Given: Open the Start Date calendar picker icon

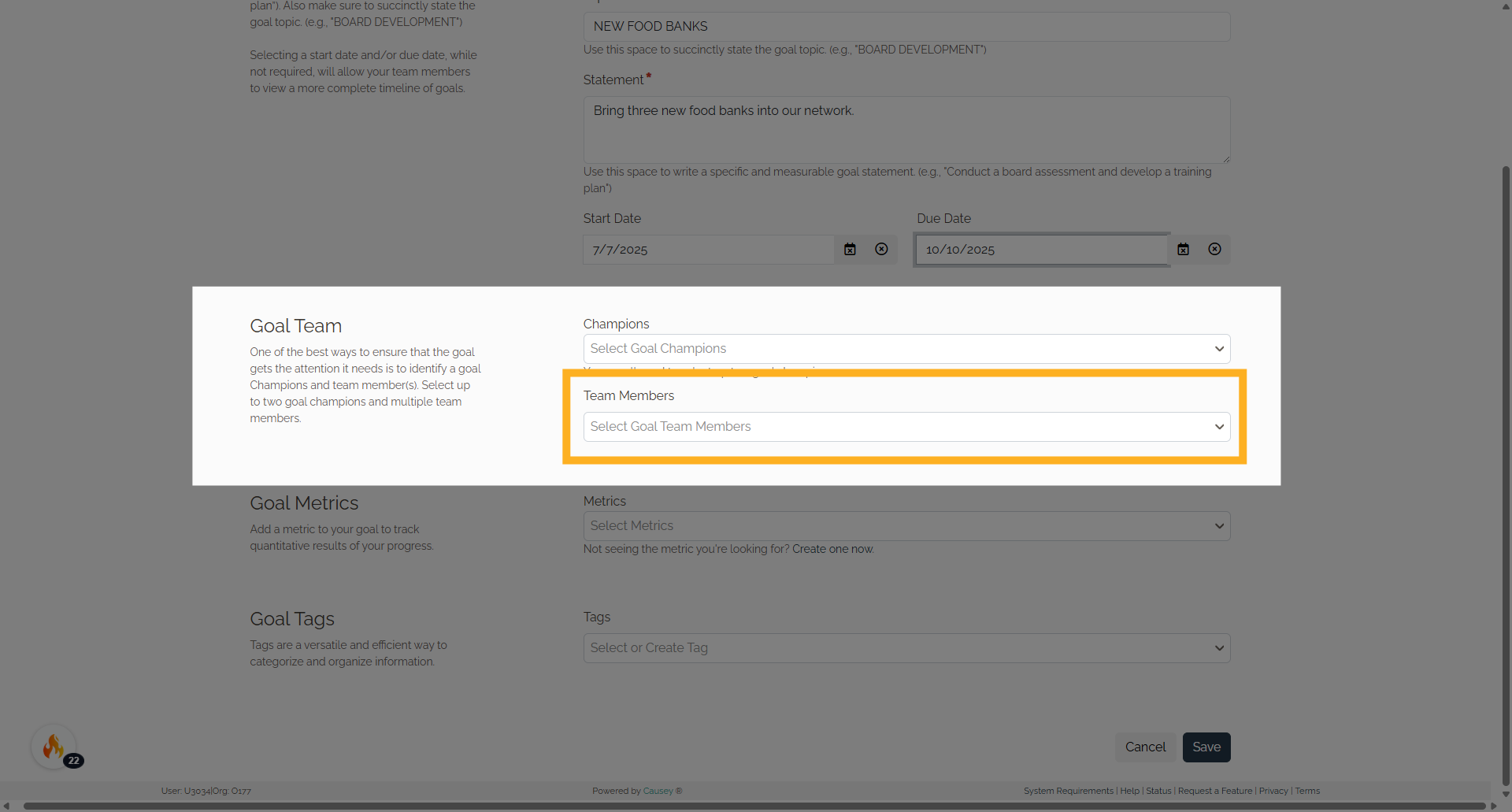Looking at the screenshot, I should [x=850, y=250].
